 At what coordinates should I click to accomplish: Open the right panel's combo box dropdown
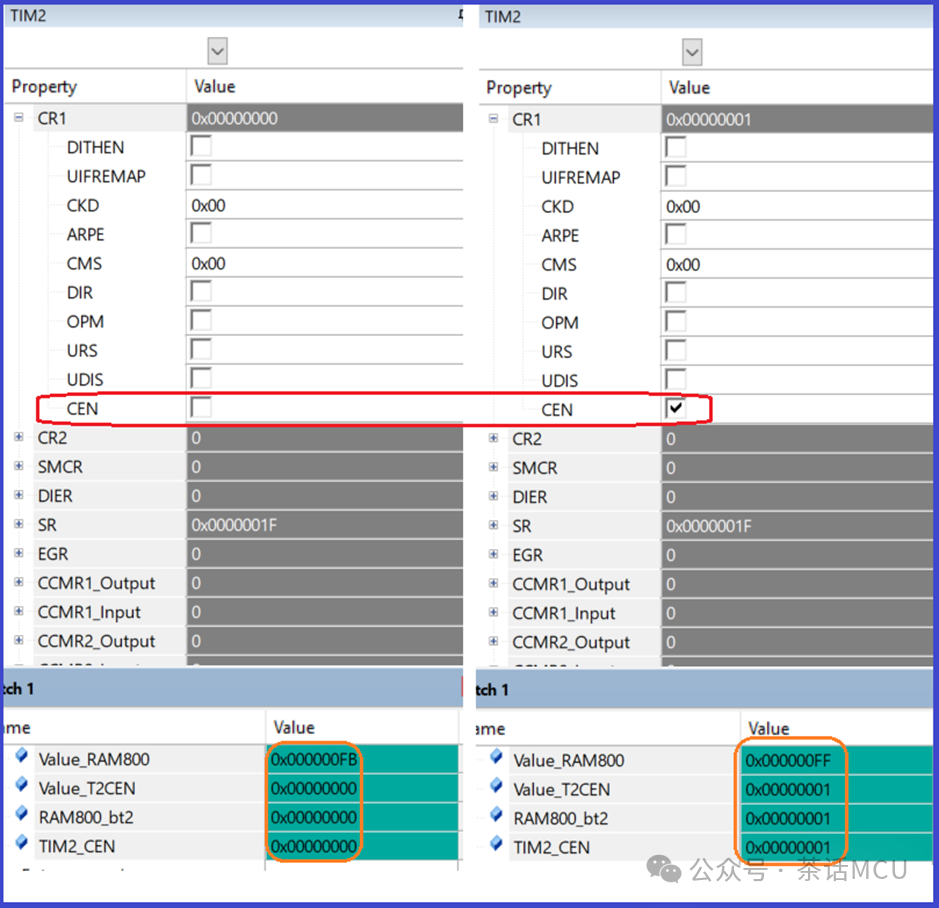click(691, 51)
